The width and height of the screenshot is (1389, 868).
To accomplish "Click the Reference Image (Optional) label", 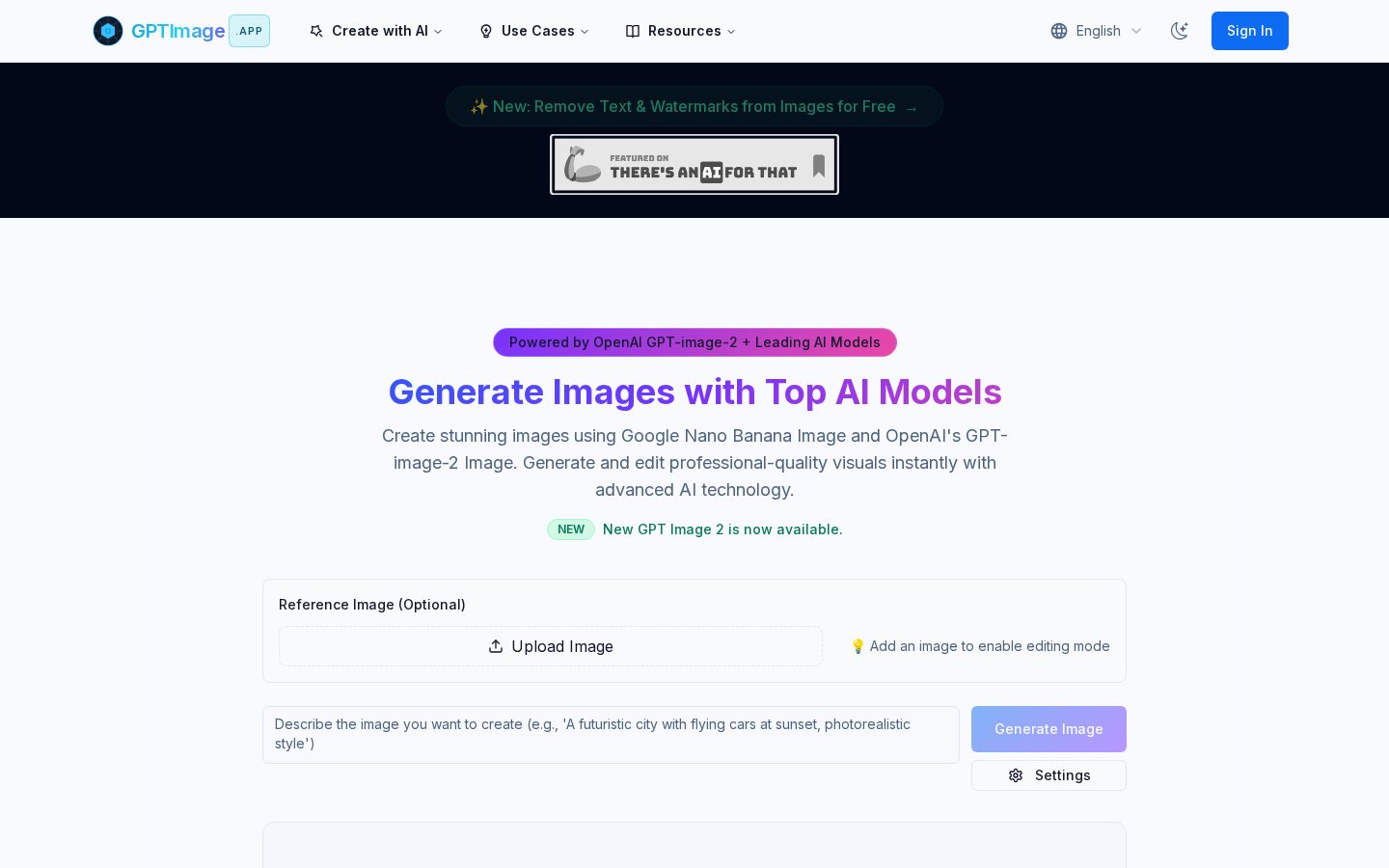I will tap(372, 605).
